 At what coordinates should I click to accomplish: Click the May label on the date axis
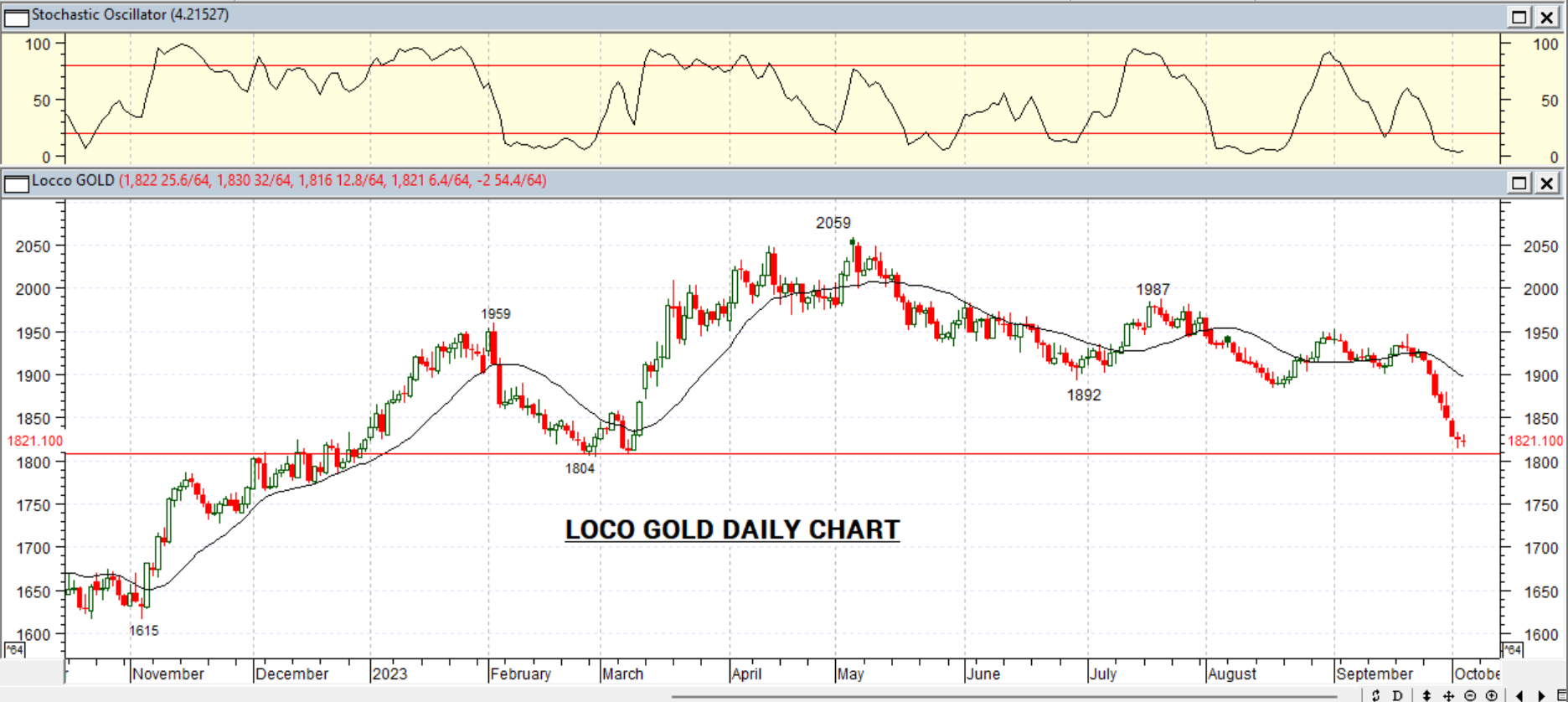point(850,674)
